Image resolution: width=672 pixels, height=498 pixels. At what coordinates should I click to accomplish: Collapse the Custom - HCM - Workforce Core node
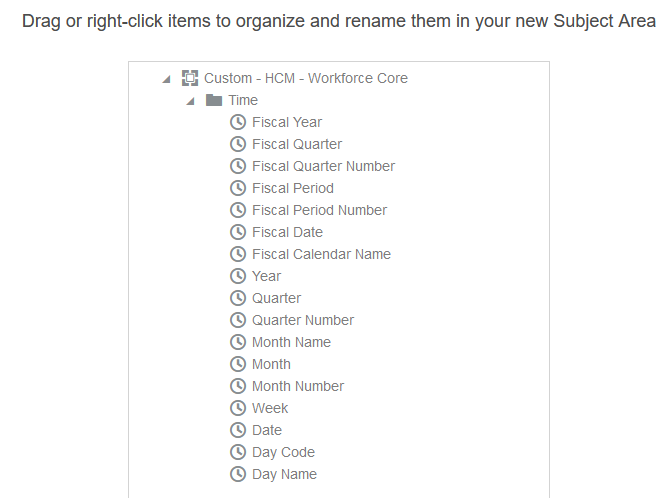click(166, 79)
